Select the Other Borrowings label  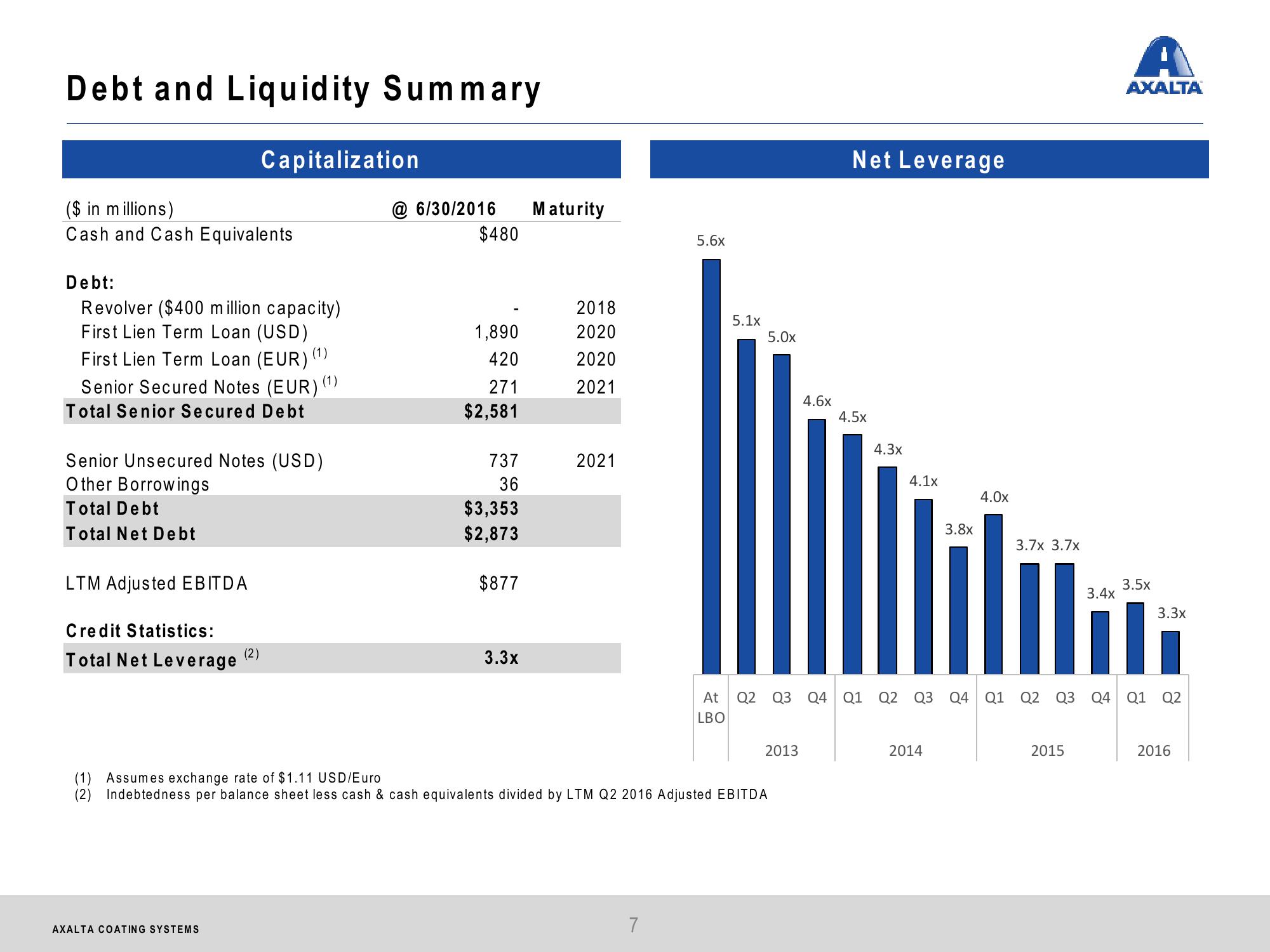138,484
